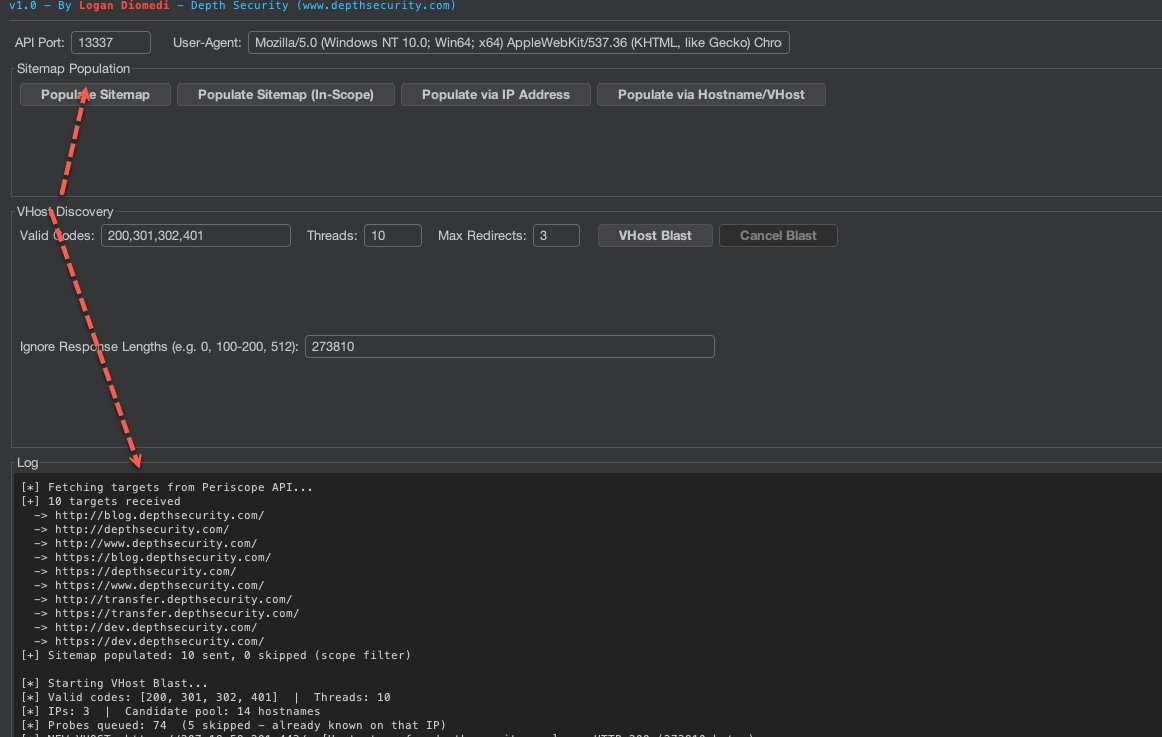Screen dimensions: 1162x737
Task: Edit the Valid Codes field
Action: (x=196, y=236)
